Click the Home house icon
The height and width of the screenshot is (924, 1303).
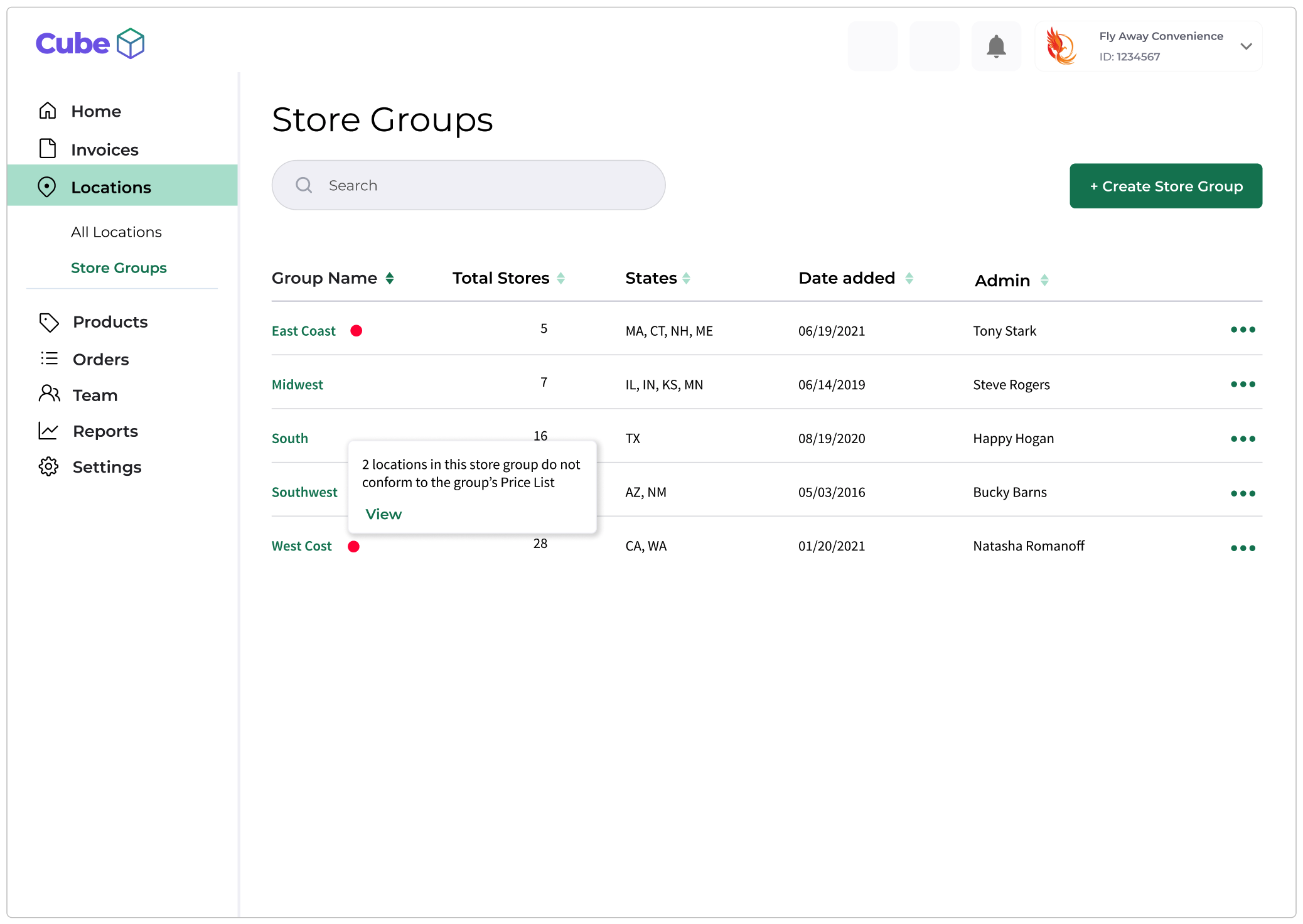pos(48,110)
